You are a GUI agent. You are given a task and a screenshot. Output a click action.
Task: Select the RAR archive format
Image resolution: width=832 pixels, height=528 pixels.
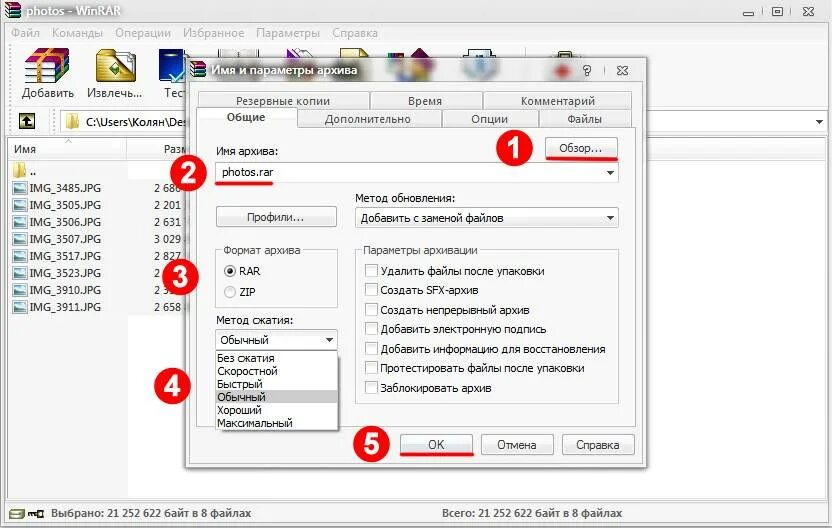(230, 271)
